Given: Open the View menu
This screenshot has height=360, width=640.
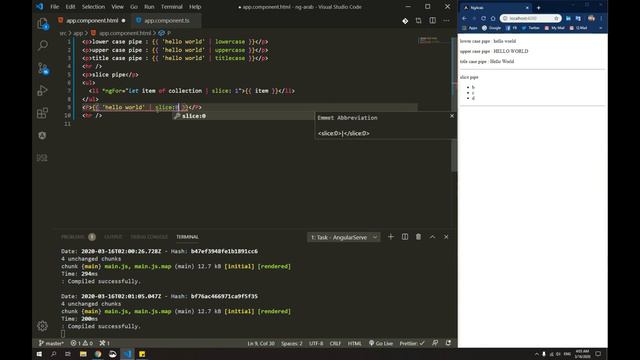Looking at the screenshot, I should click(117, 7).
